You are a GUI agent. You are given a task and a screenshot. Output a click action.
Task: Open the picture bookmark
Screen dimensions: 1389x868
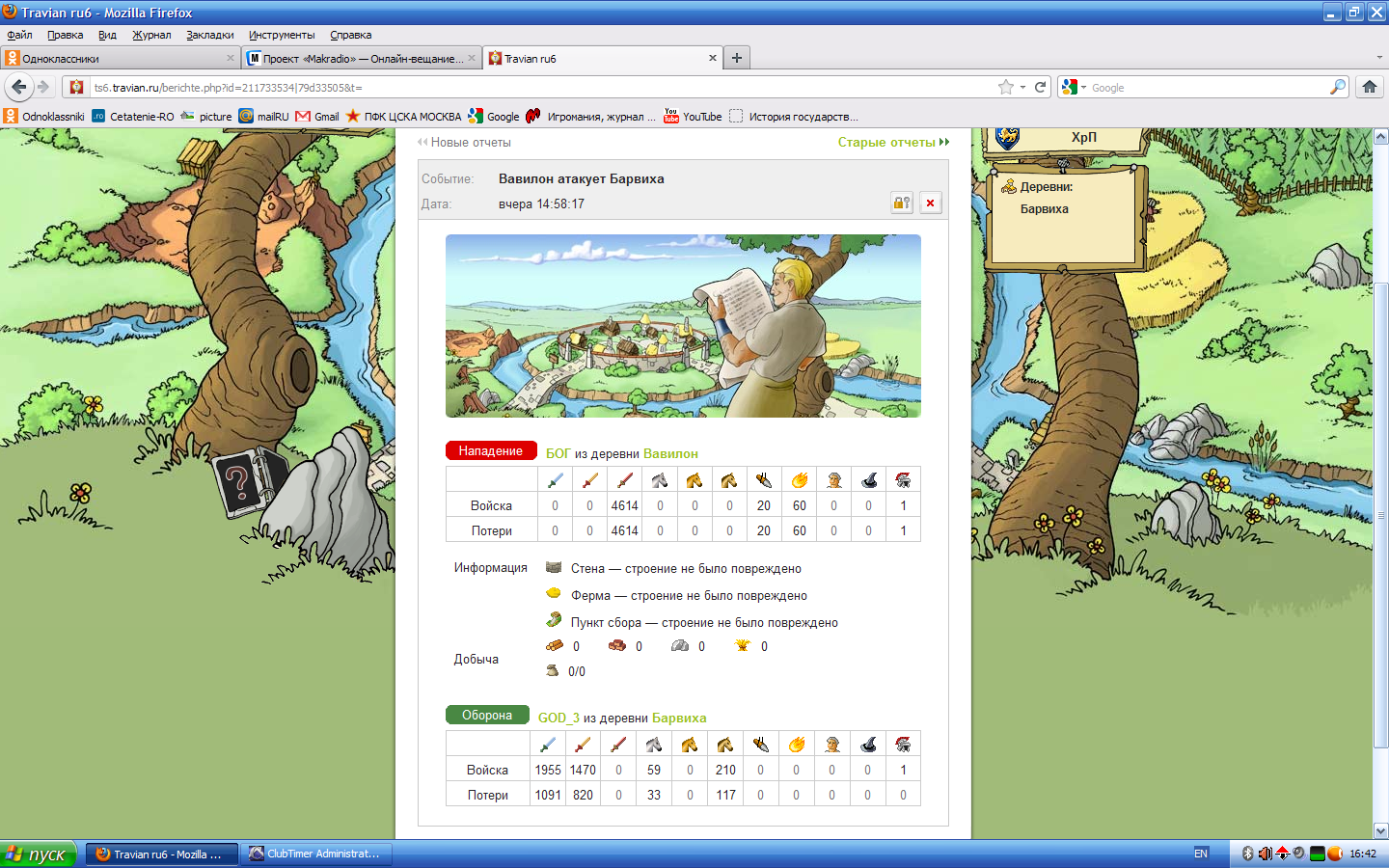(206, 116)
